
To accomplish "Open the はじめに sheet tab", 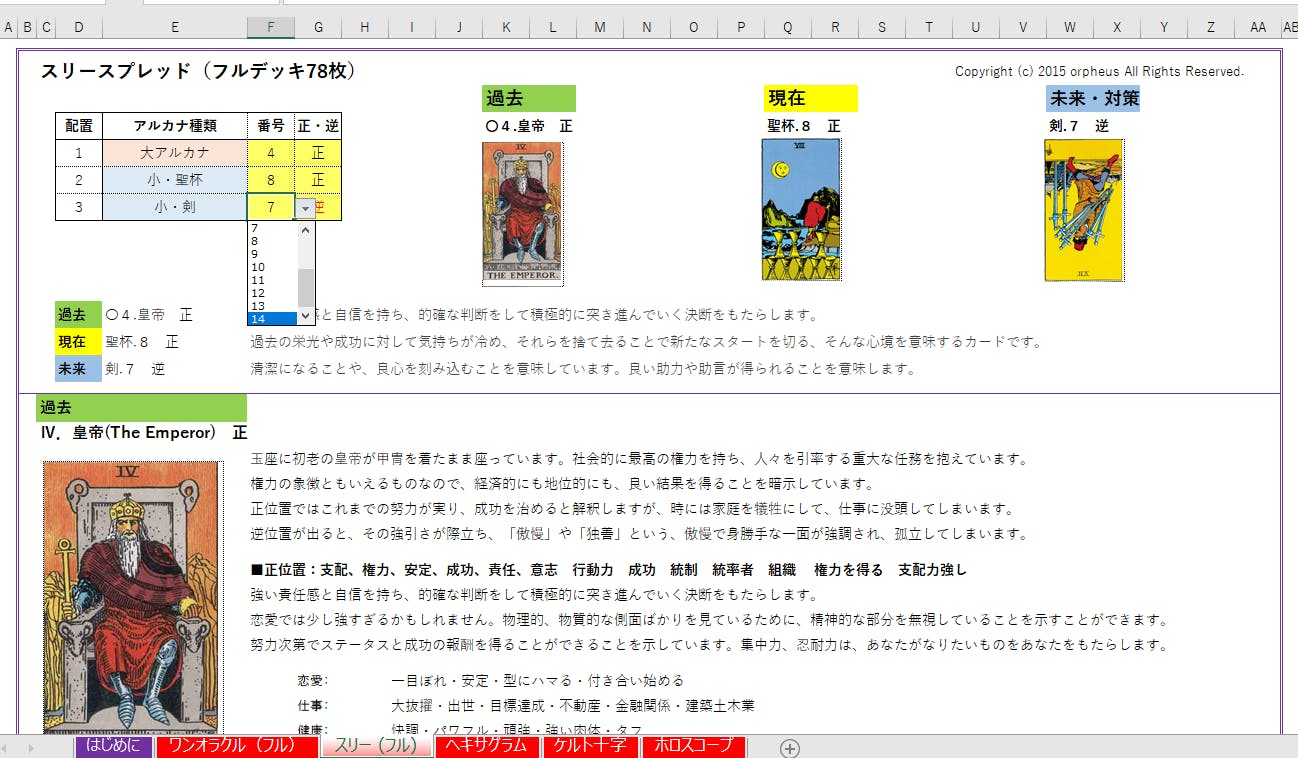I will pos(114,746).
